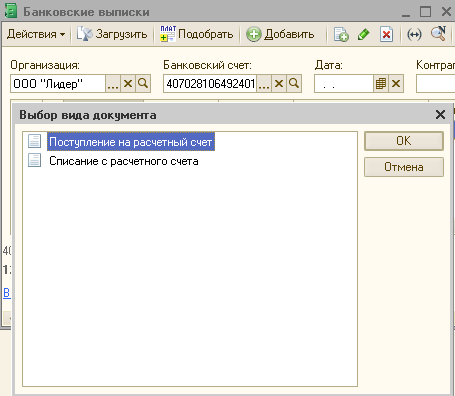Click the Отмена button
The height and width of the screenshot is (396, 455).
(404, 167)
